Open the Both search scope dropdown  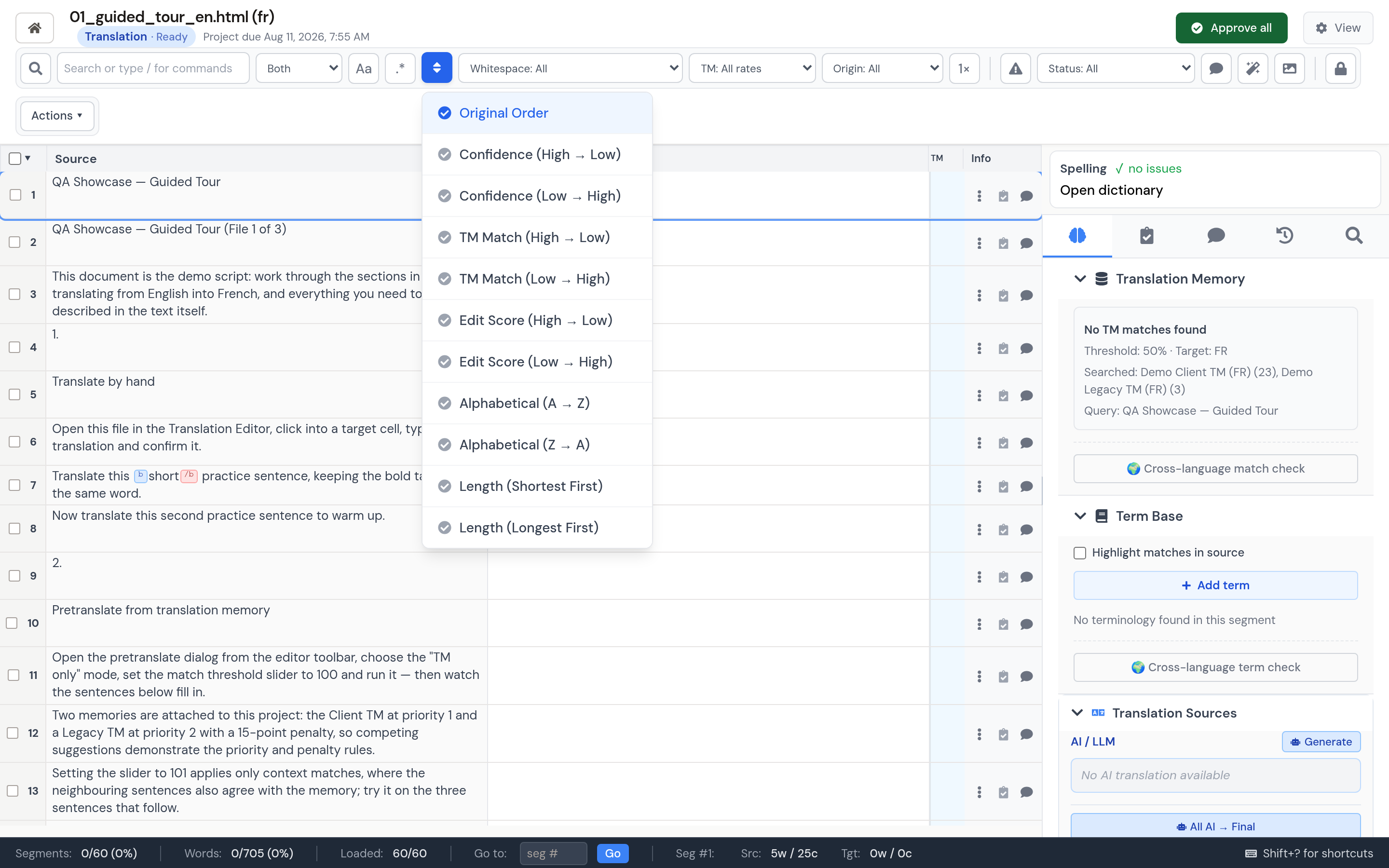click(x=299, y=68)
